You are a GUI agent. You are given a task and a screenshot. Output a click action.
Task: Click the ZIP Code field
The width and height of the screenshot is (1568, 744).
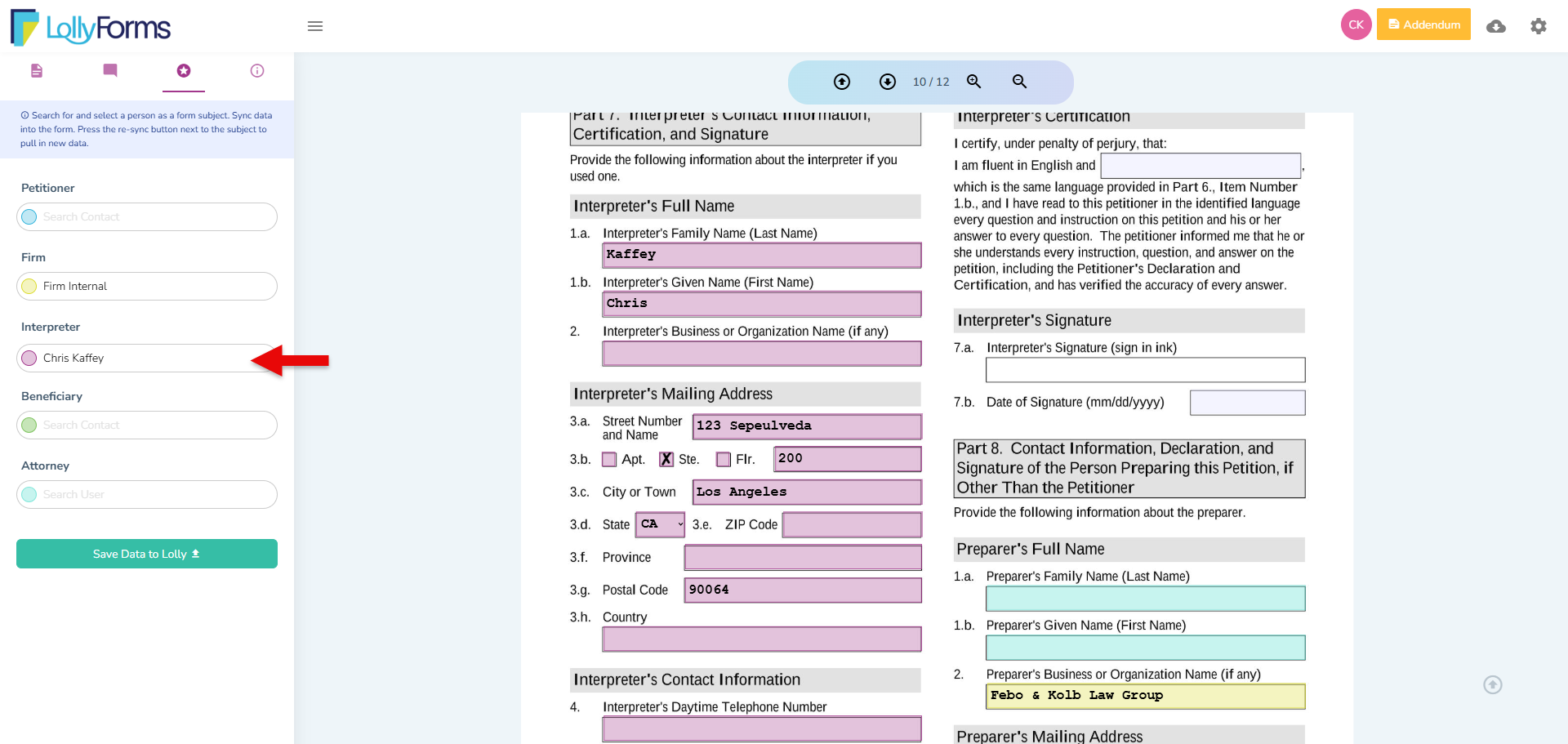pyautogui.click(x=852, y=524)
